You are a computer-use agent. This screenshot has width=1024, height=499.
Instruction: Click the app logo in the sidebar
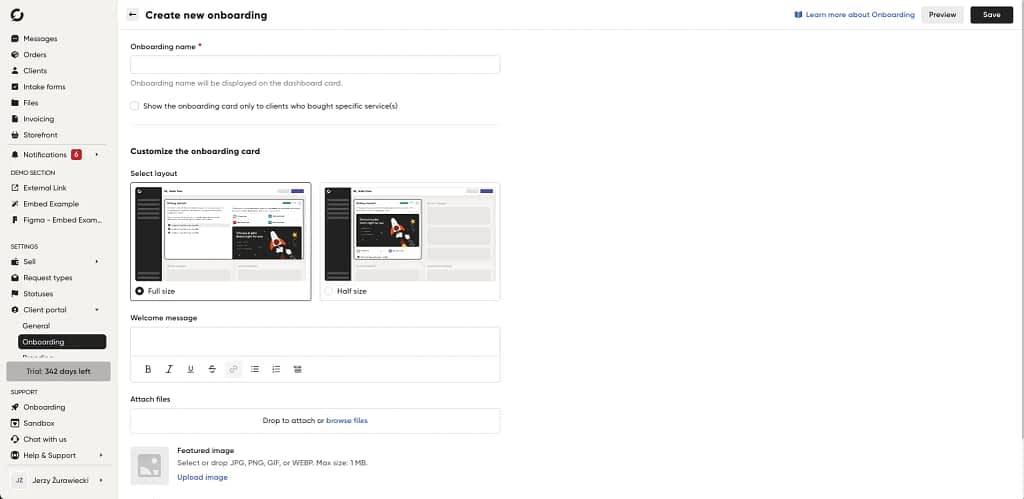(x=17, y=15)
